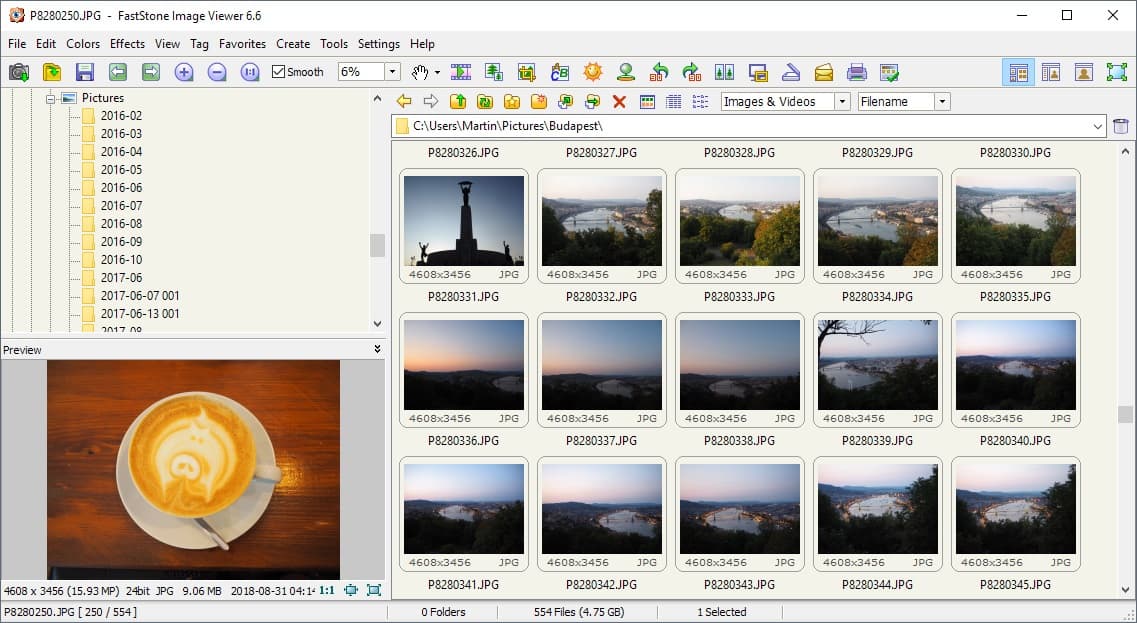Collapse the Preview panel chevron
Viewport: 1137px width, 623px height.
(x=377, y=350)
